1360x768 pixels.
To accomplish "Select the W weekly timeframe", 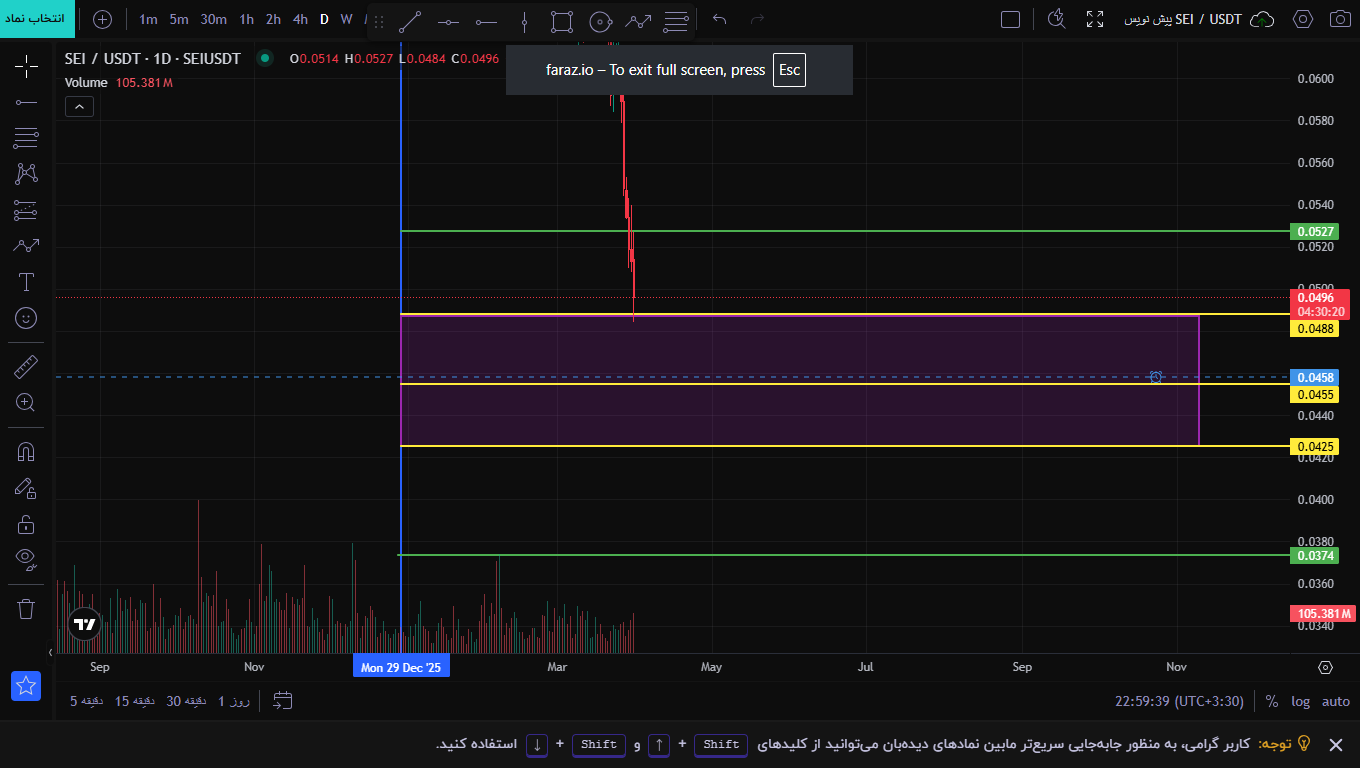I will (x=346, y=19).
